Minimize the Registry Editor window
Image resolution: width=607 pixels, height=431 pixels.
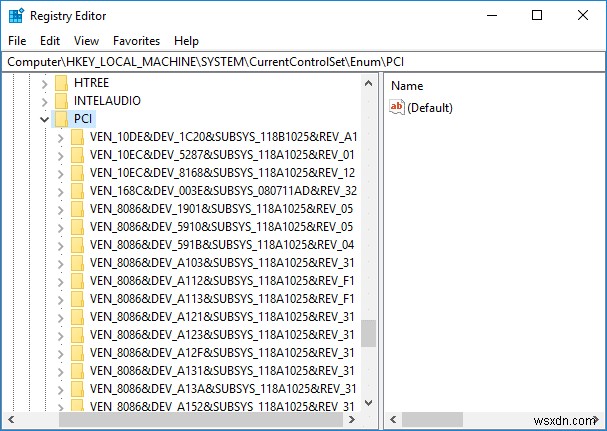pyautogui.click(x=492, y=15)
